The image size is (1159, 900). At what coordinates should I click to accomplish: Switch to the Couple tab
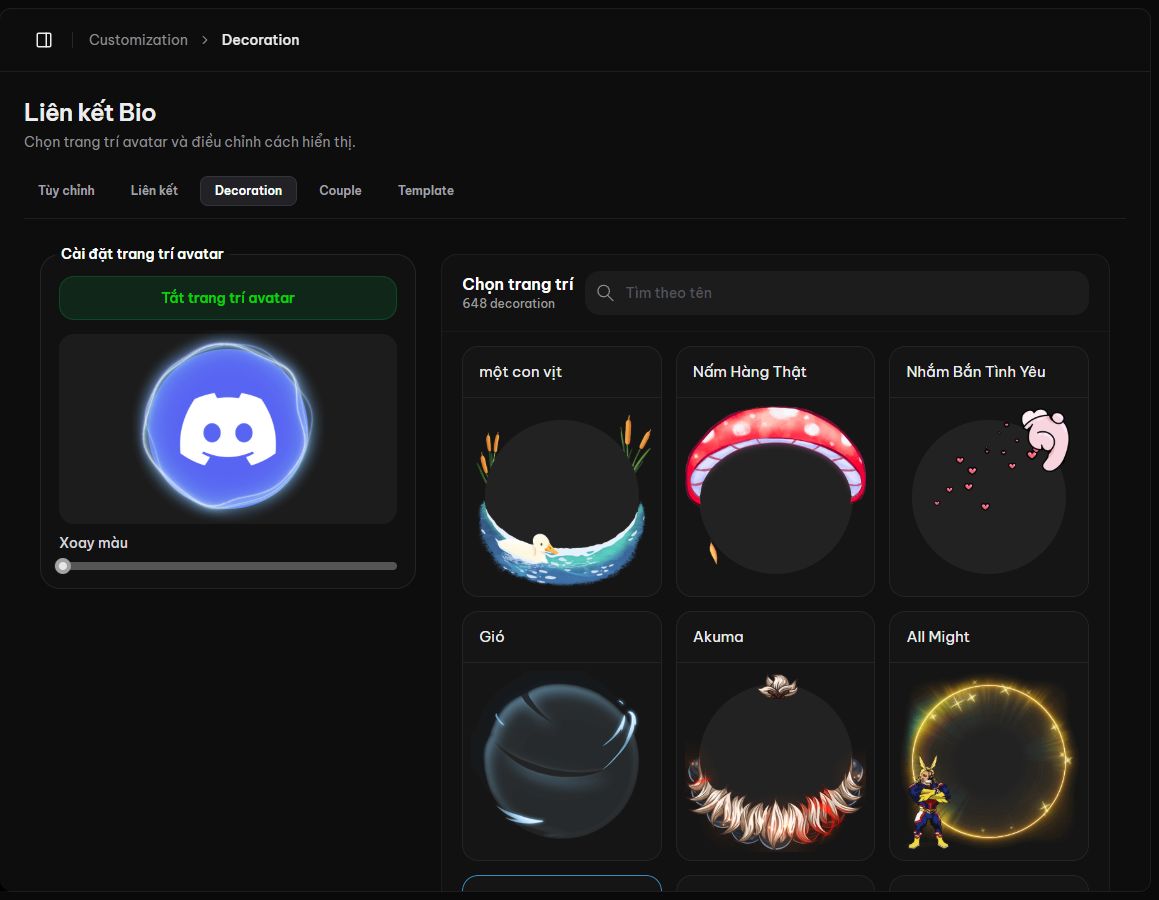[x=340, y=191]
